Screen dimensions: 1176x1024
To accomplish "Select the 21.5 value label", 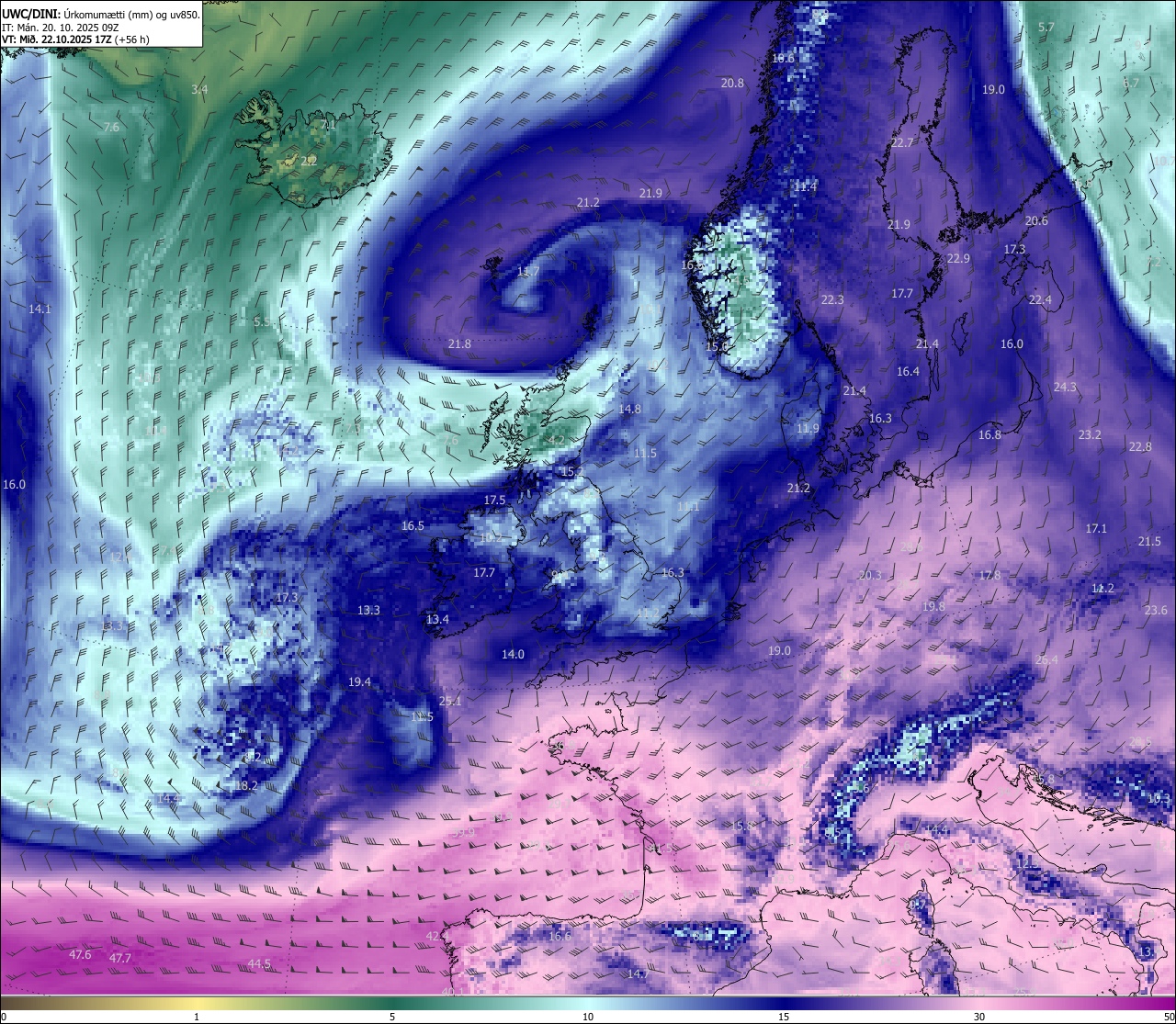I will 1149,542.
